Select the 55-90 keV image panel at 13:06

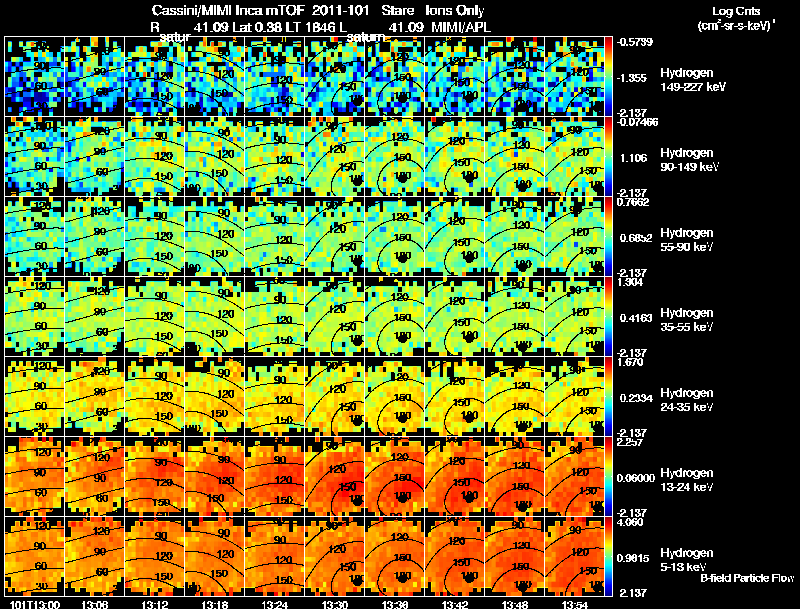click(x=94, y=236)
